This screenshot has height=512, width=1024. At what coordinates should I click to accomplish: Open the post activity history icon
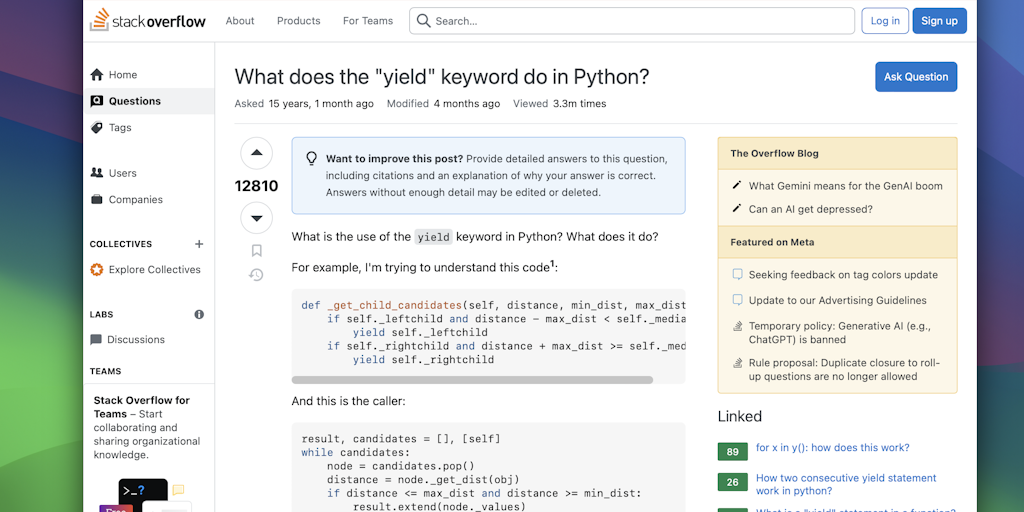pyautogui.click(x=256, y=275)
